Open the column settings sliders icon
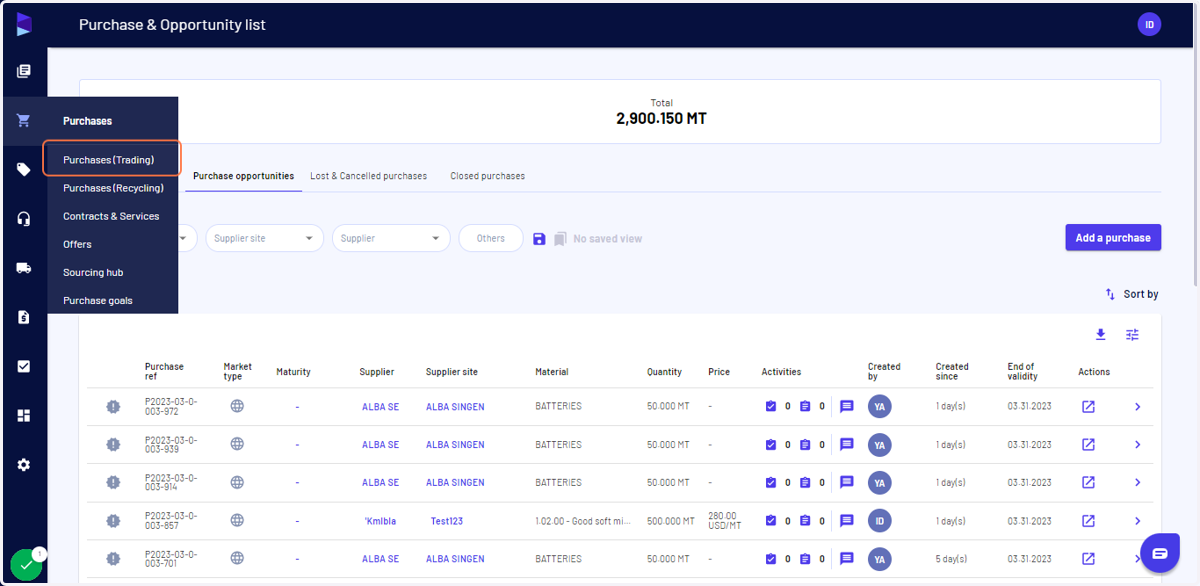This screenshot has width=1200, height=586. (1132, 334)
